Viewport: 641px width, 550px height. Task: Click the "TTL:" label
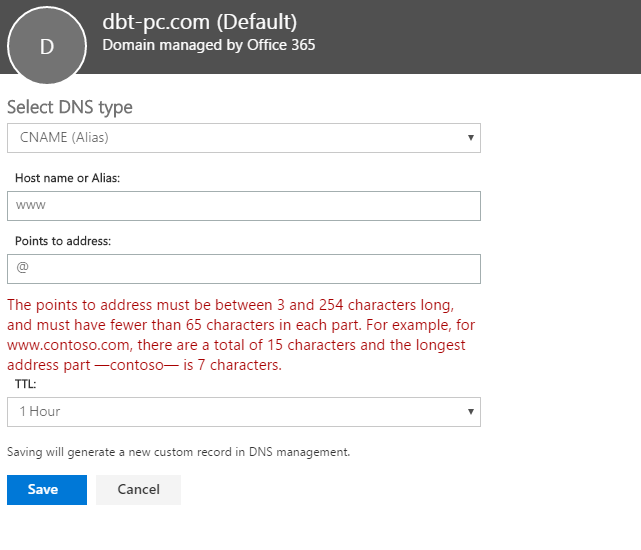click(x=26, y=383)
